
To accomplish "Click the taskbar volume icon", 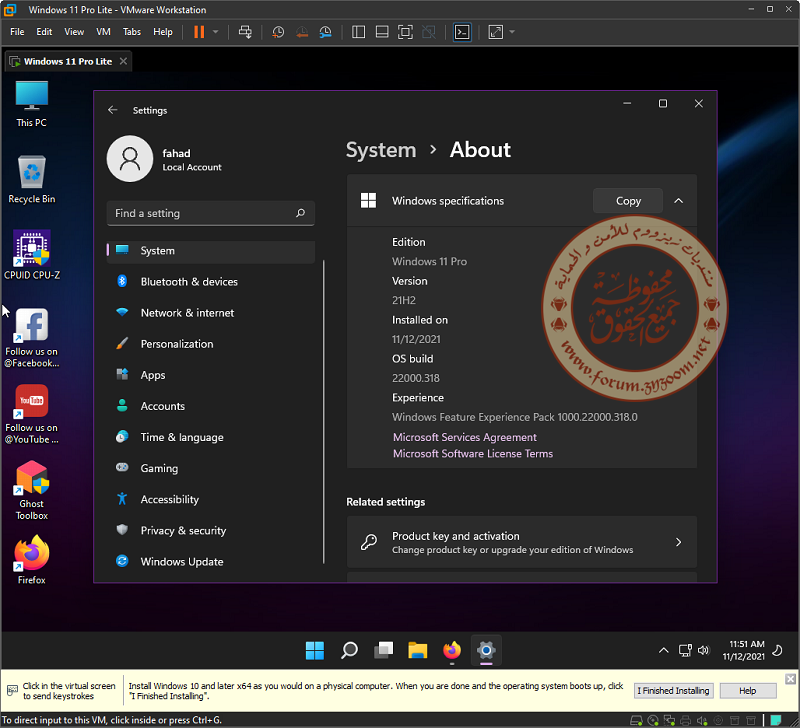I will point(704,650).
